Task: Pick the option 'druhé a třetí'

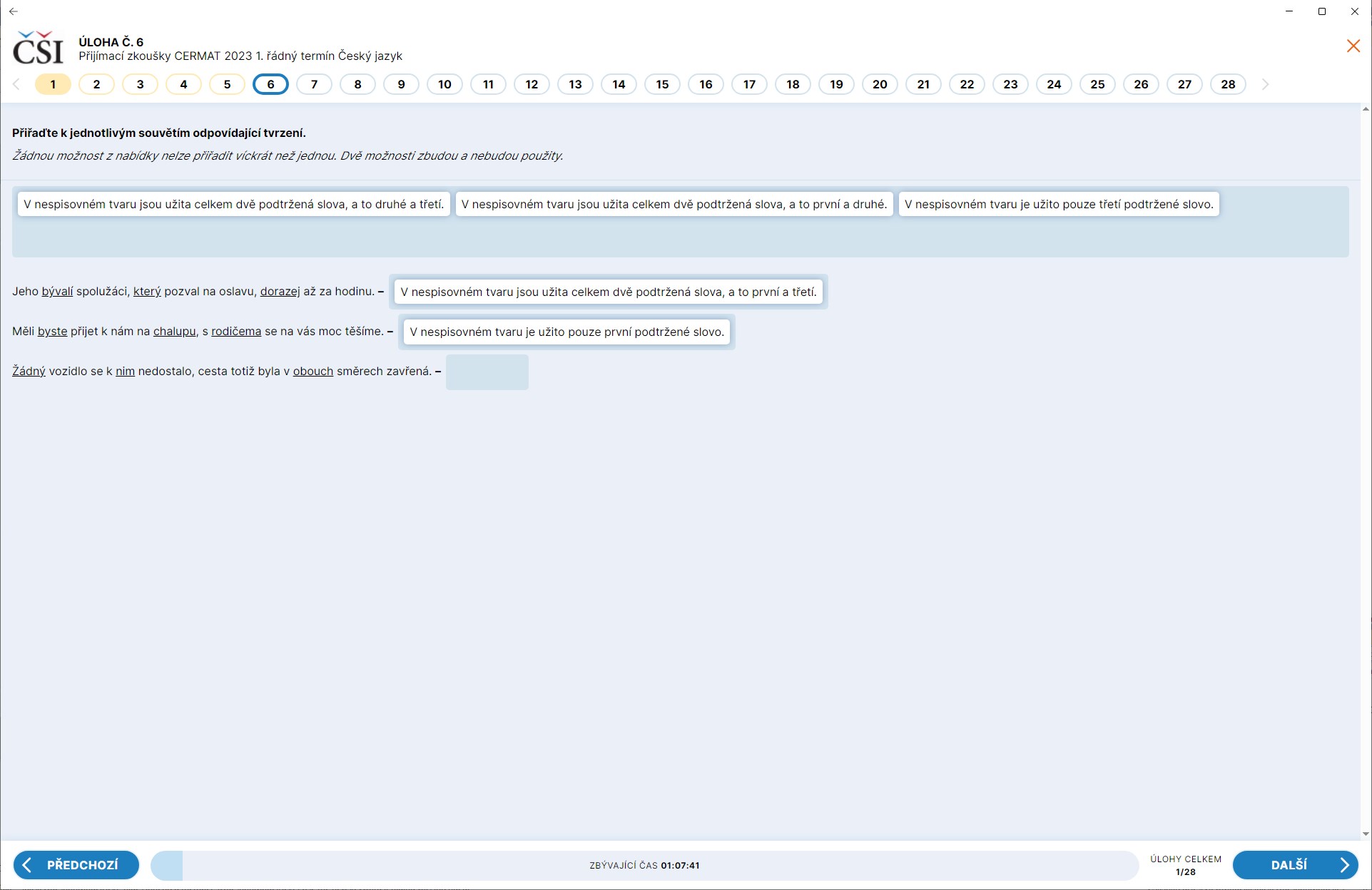Action: pos(233,204)
